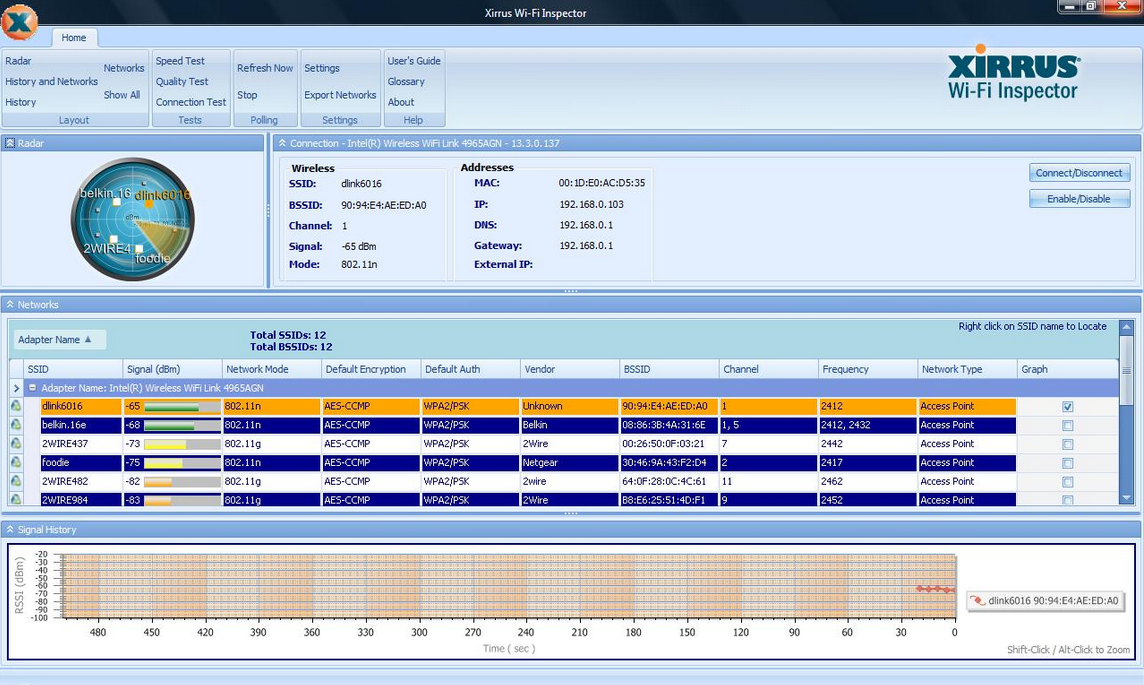1144x685 pixels.
Task: Enable graph checkbox for 2WIRE984
Action: [x=1067, y=500]
